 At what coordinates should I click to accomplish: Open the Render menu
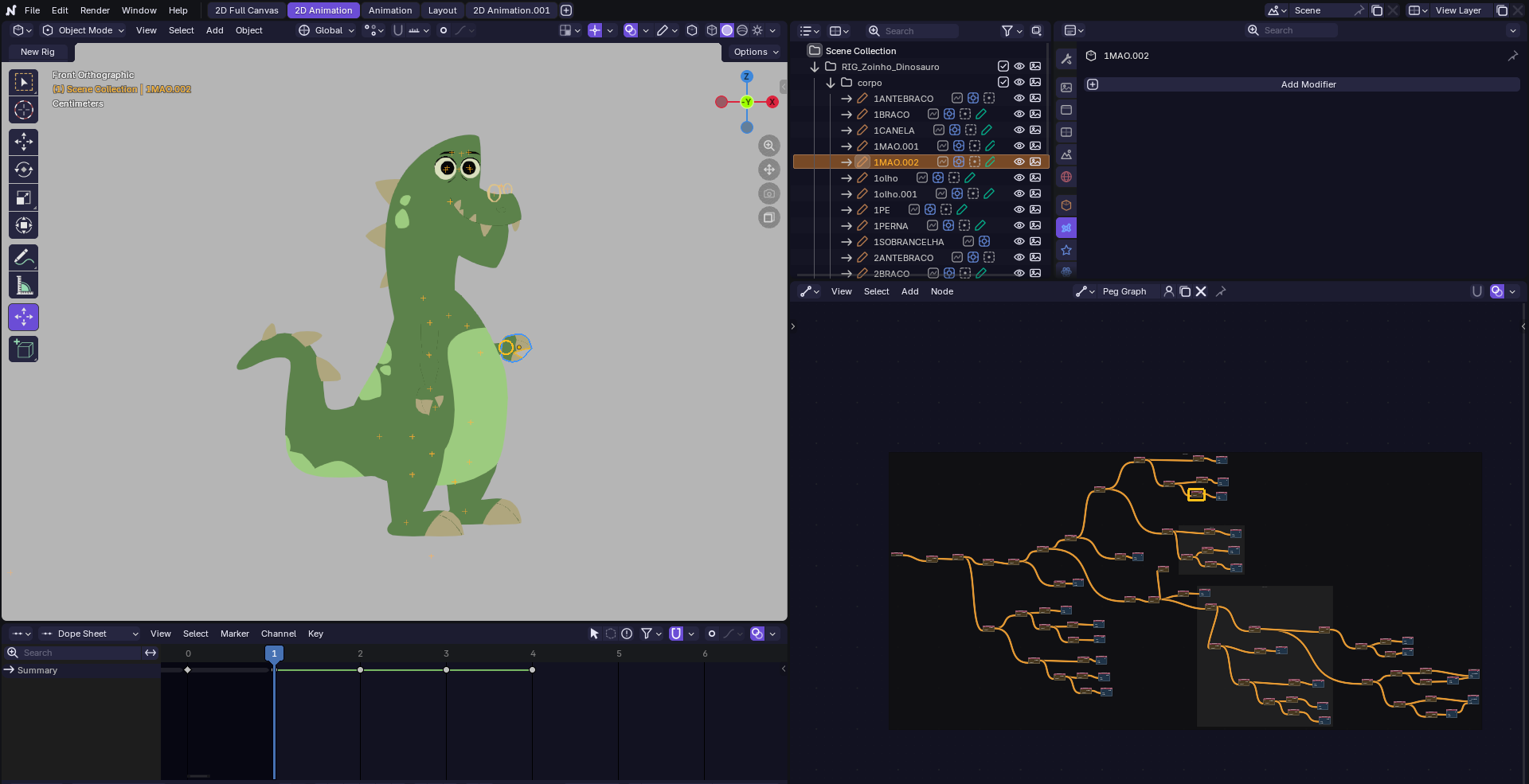(95, 10)
